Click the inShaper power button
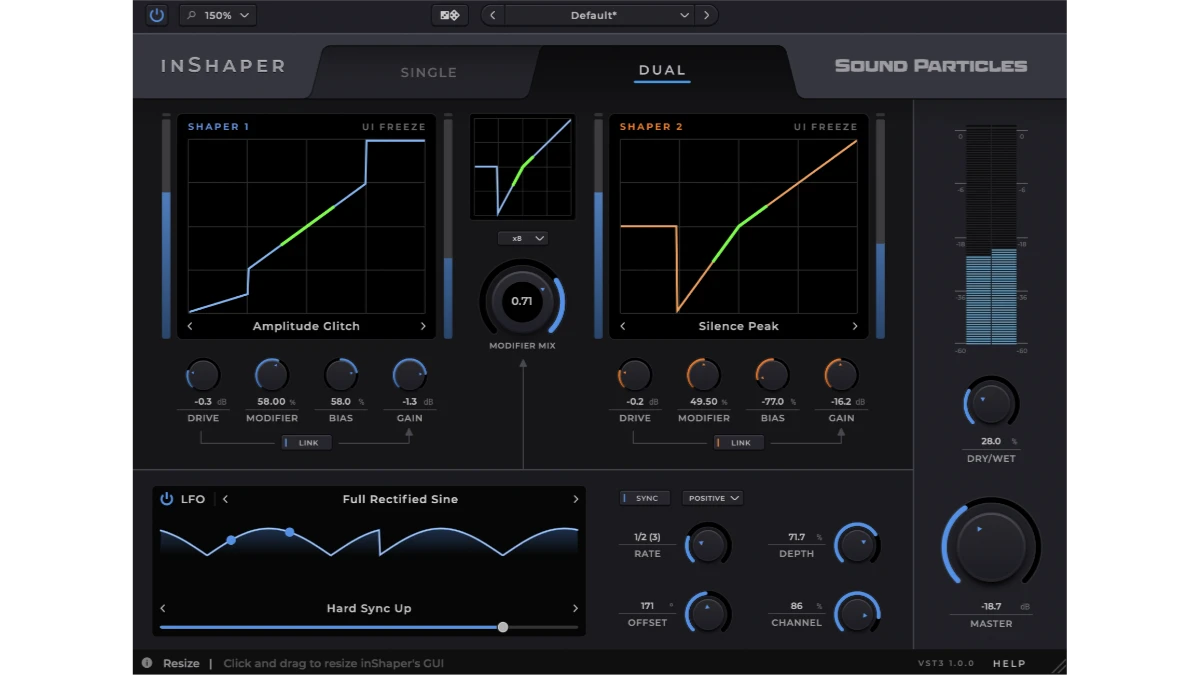Image resolution: width=1200 pixels, height=675 pixels. [156, 14]
